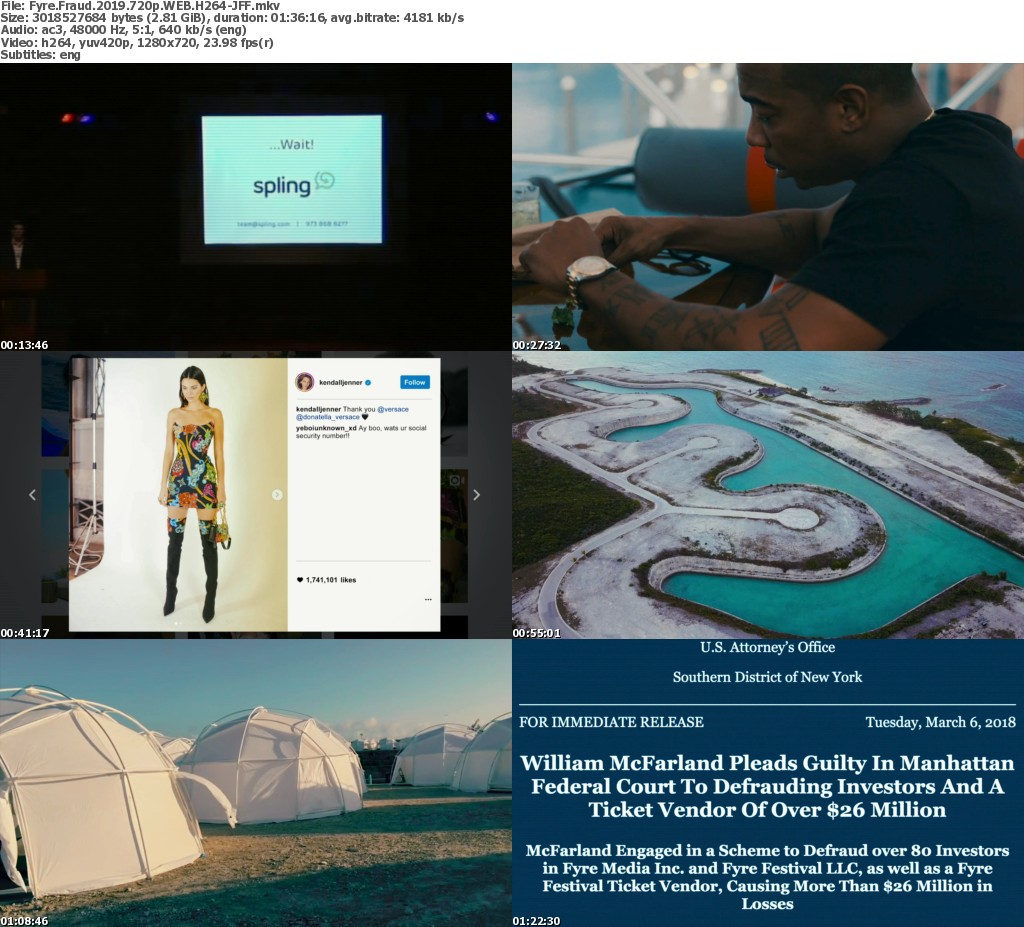Advance the photo carousel with the circular arrow

[277, 494]
